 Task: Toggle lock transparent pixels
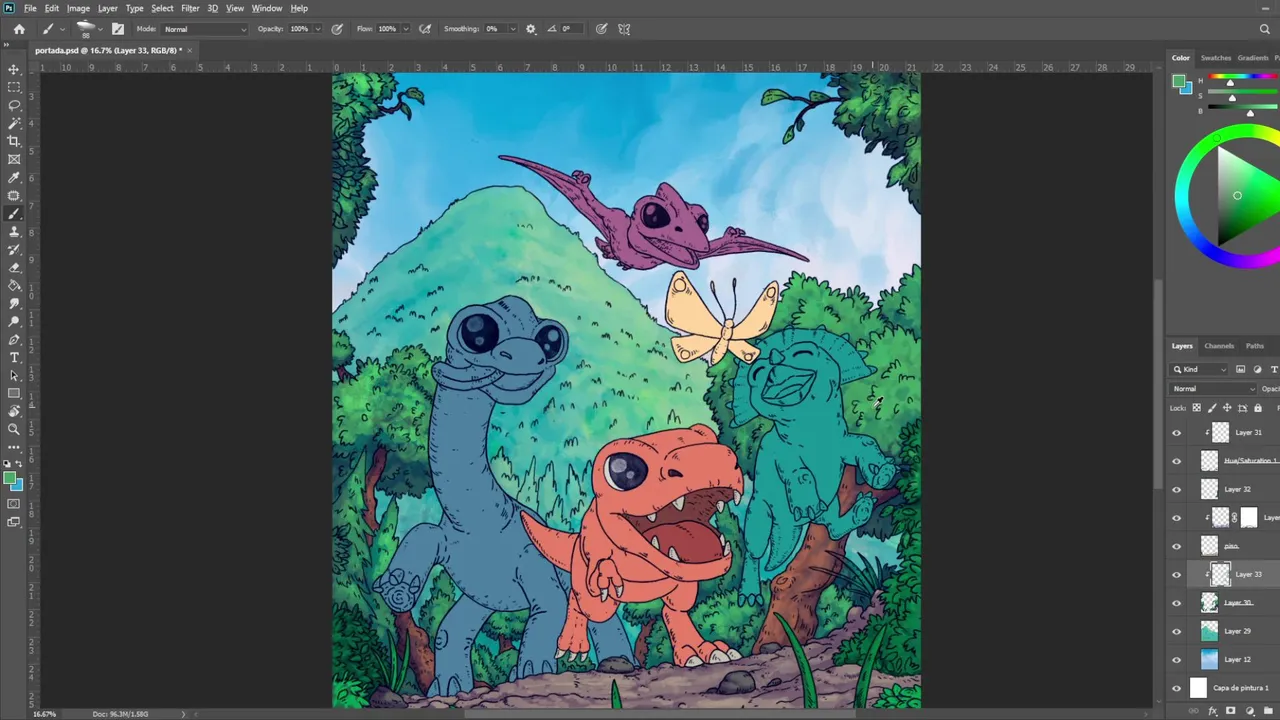pos(1196,408)
